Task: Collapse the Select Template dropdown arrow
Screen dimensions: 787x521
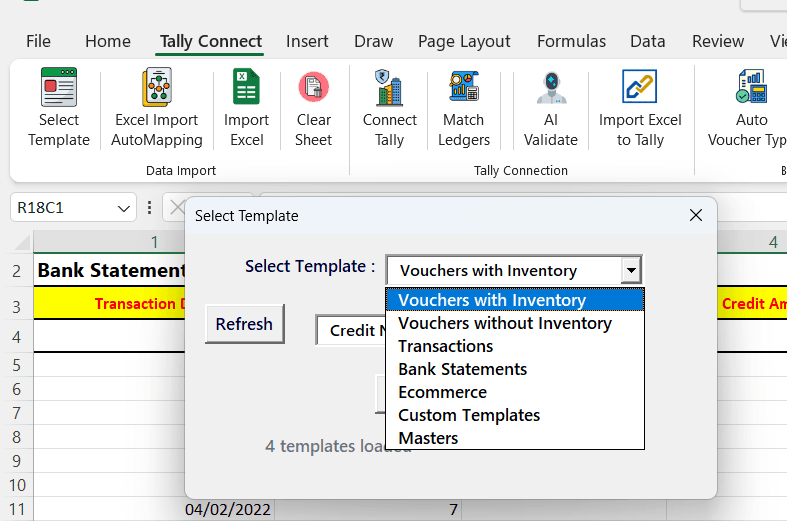Action: coord(630,270)
